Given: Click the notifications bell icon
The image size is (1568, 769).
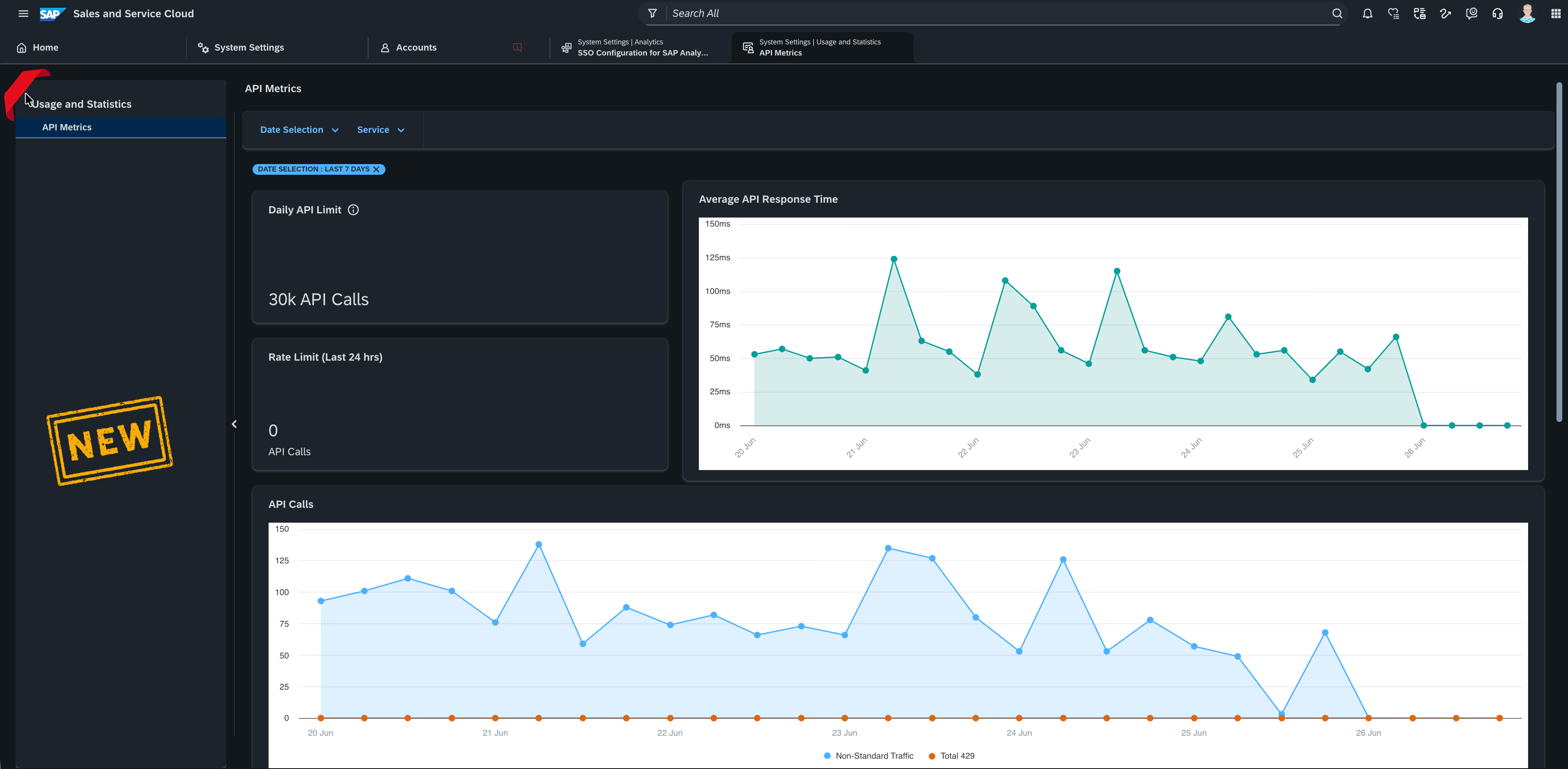Looking at the screenshot, I should coord(1367,14).
